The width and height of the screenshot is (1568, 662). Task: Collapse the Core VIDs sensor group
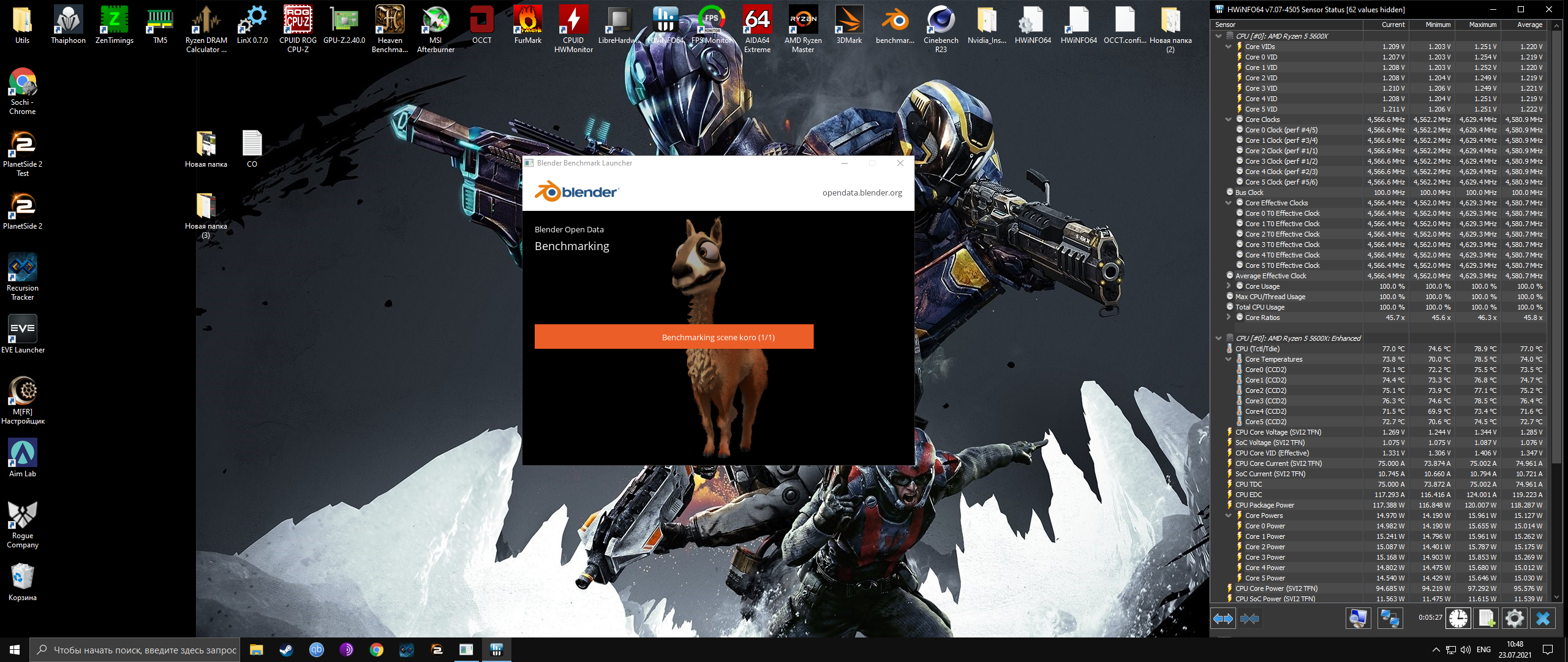point(1228,47)
